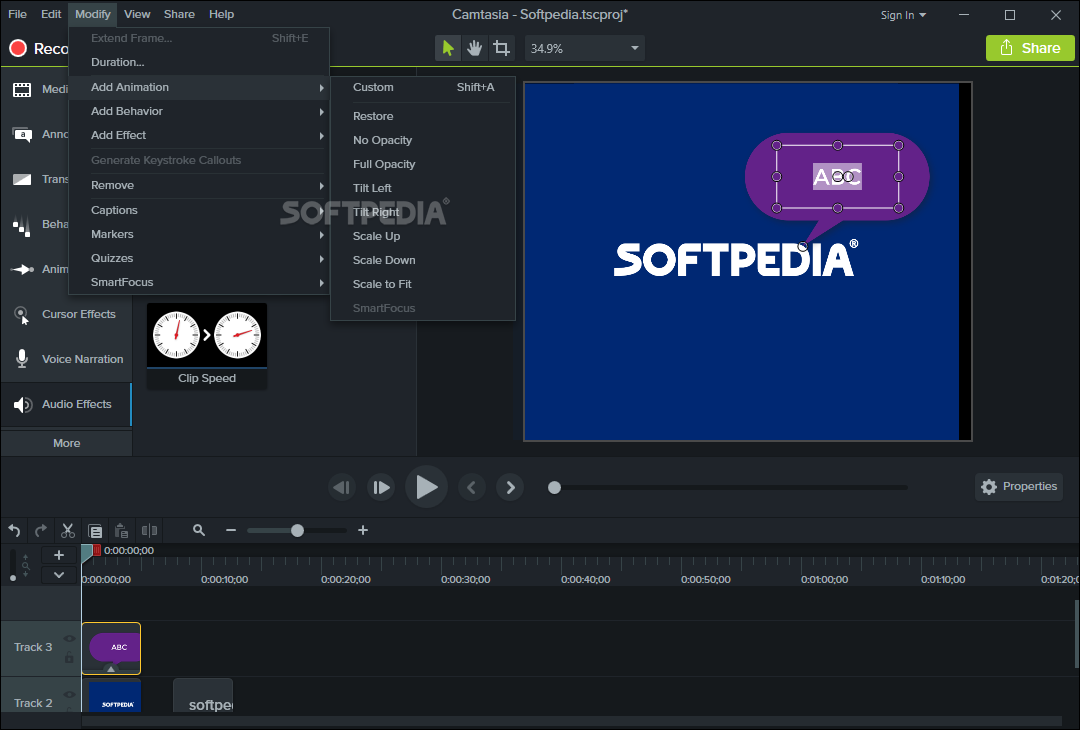This screenshot has height=730, width=1080.
Task: Open the Voice Narration tab
Action: (66, 359)
